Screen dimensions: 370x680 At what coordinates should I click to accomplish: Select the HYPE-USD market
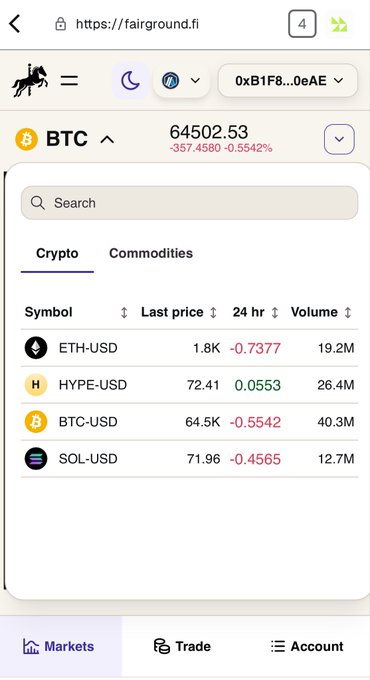pos(190,385)
